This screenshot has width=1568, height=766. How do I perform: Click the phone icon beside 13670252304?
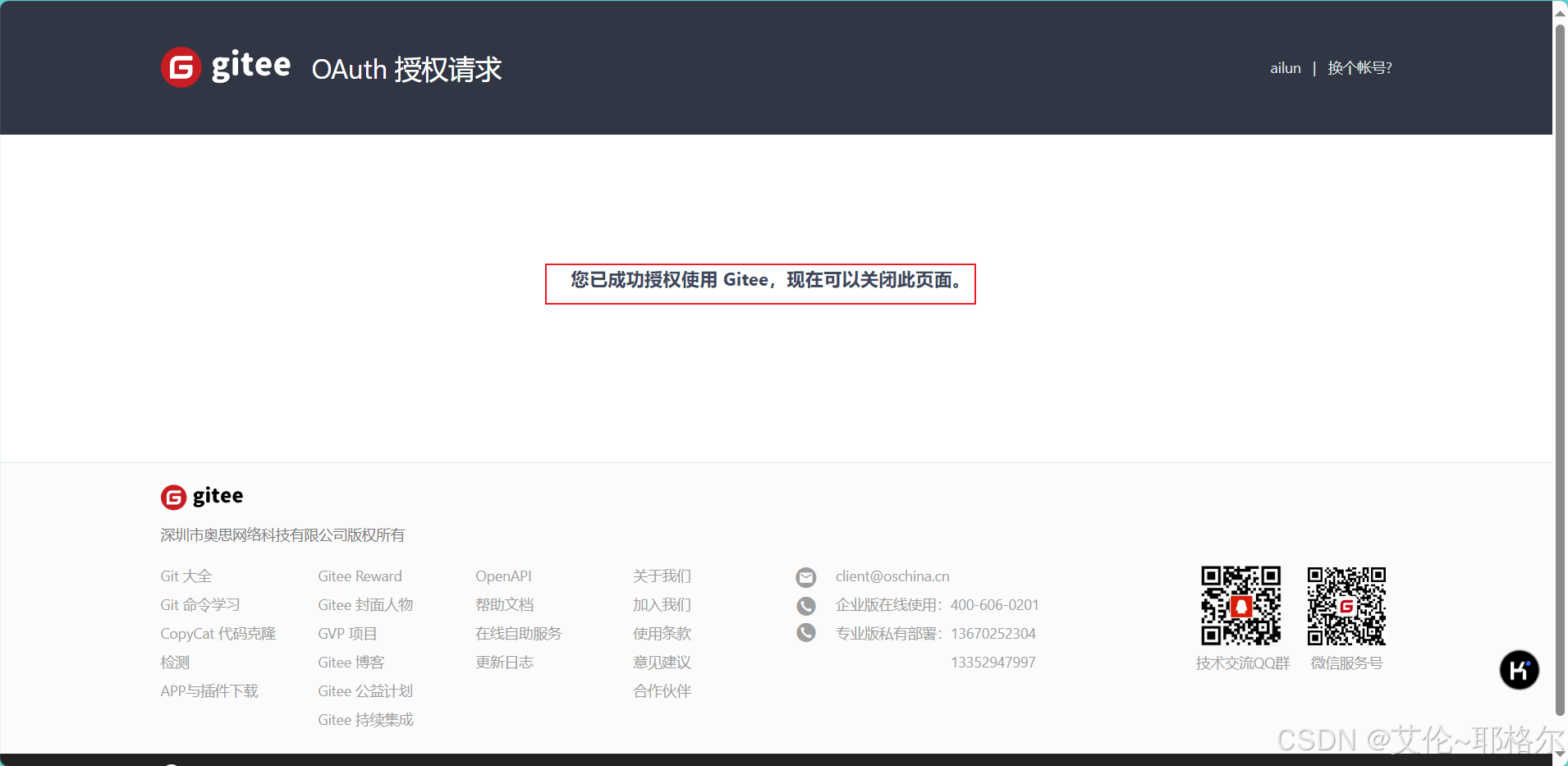[806, 633]
